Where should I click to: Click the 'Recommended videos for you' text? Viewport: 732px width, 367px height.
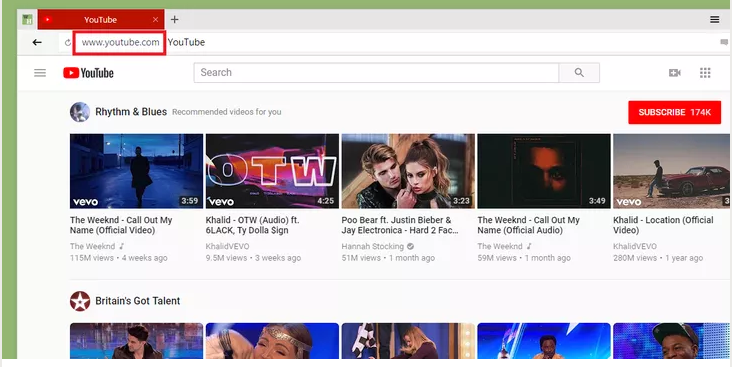[x=227, y=113]
